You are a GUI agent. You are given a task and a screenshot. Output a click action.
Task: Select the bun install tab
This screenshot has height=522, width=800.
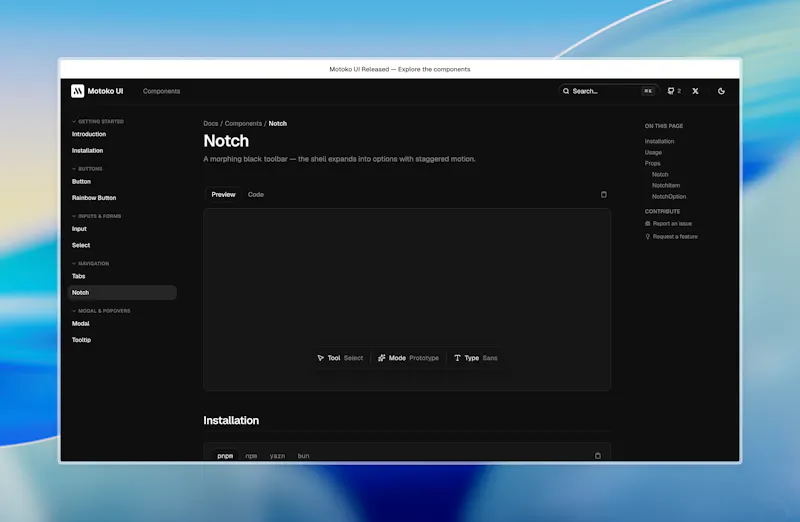point(304,456)
